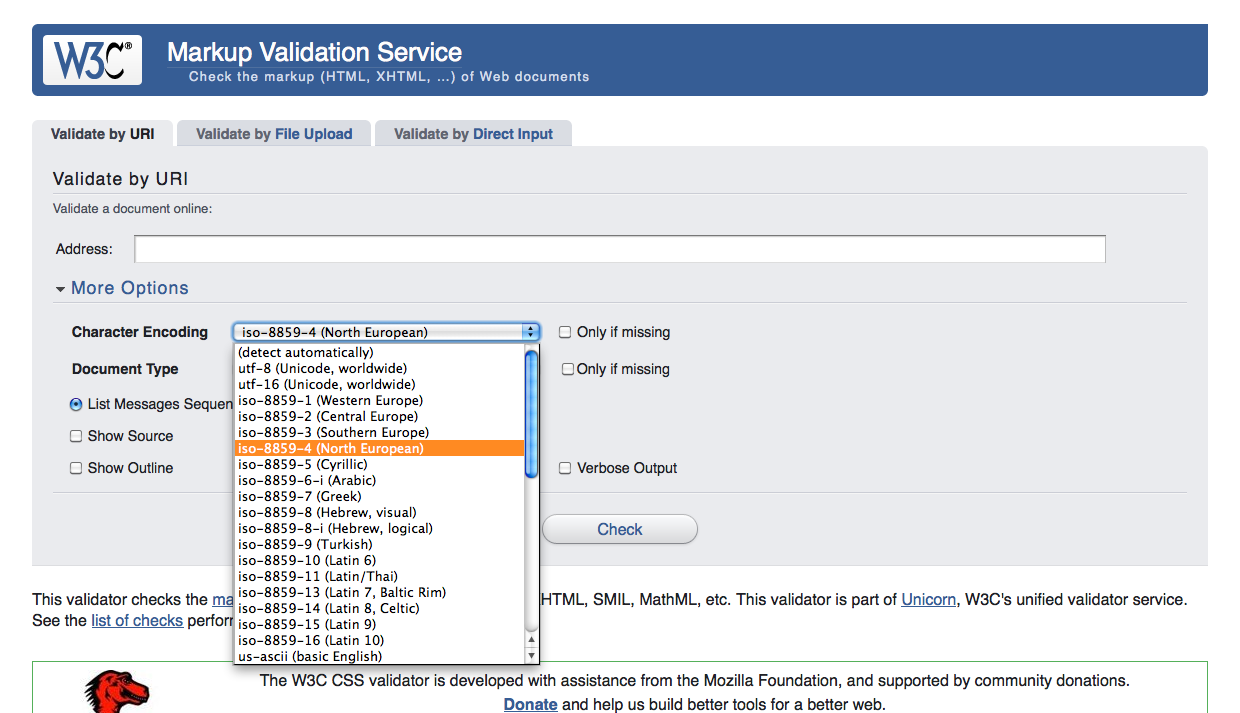The width and height of the screenshot is (1240, 713).
Task: Select iso-8859-10 (Latin 6) option
Action: (x=379, y=560)
